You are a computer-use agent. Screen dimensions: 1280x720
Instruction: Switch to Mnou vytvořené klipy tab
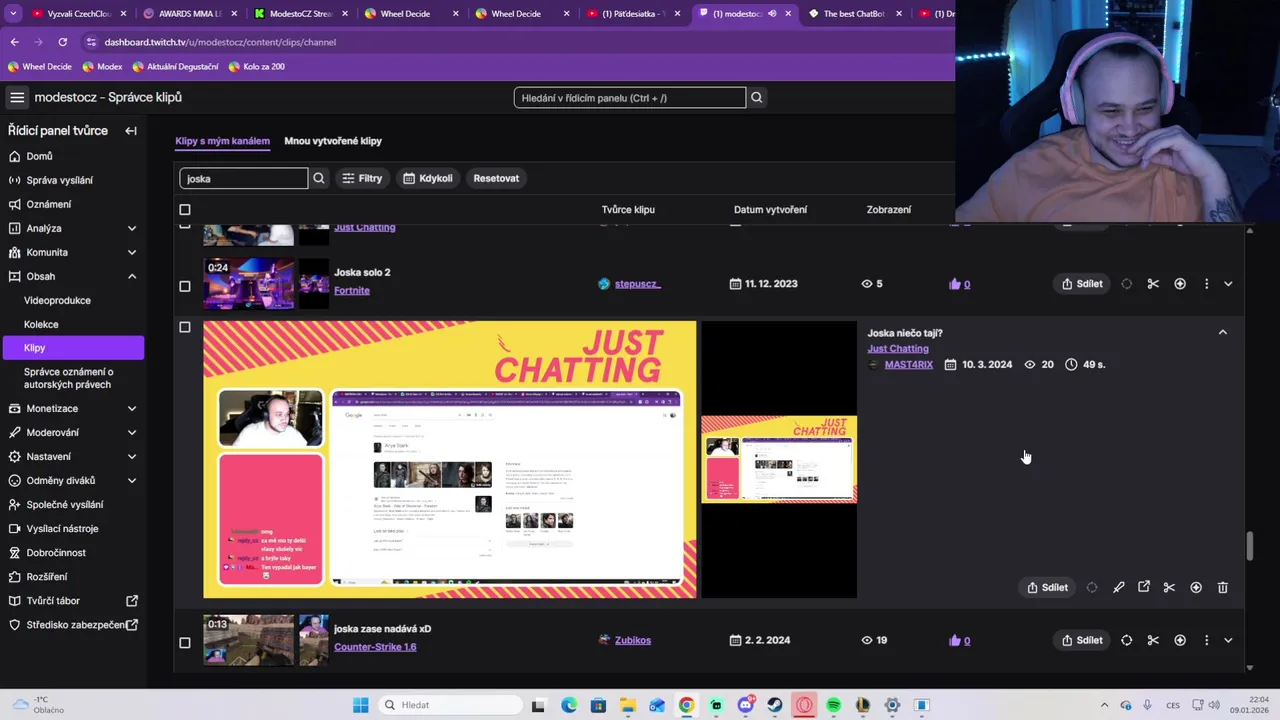333,141
